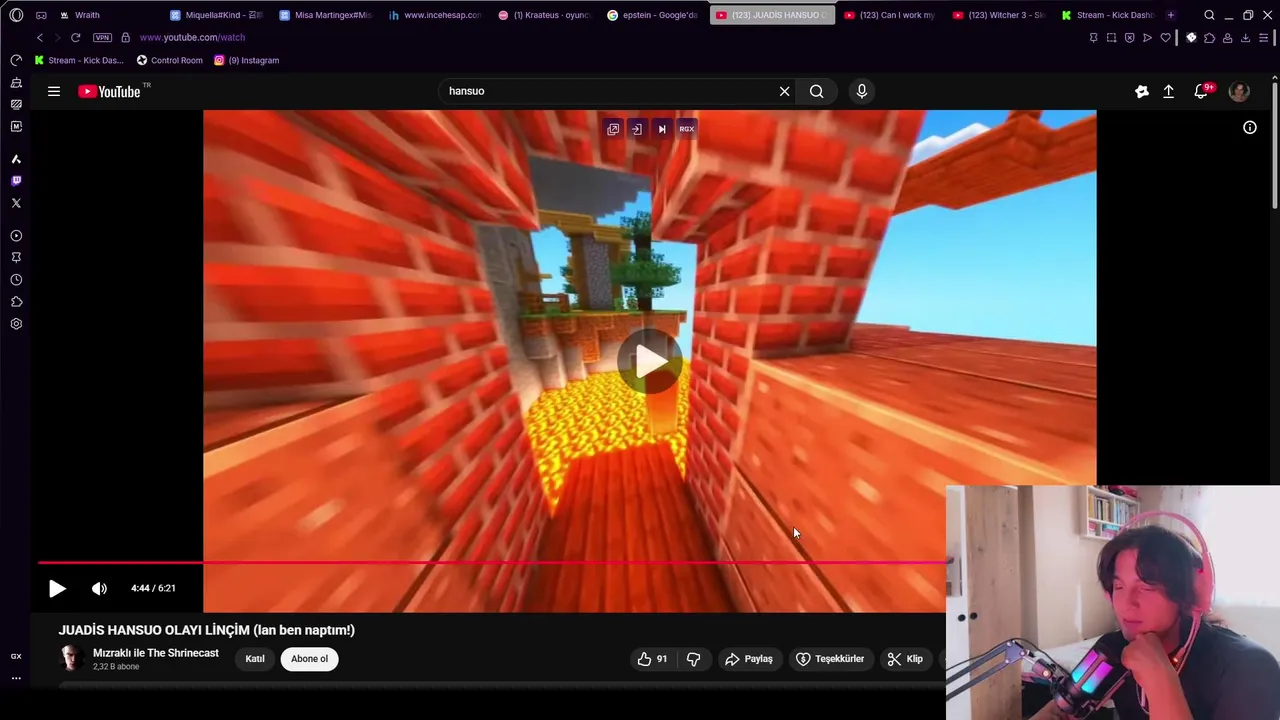Subscribe with Abone ol button
Image resolution: width=1280 pixels, height=720 pixels.
[x=309, y=659]
